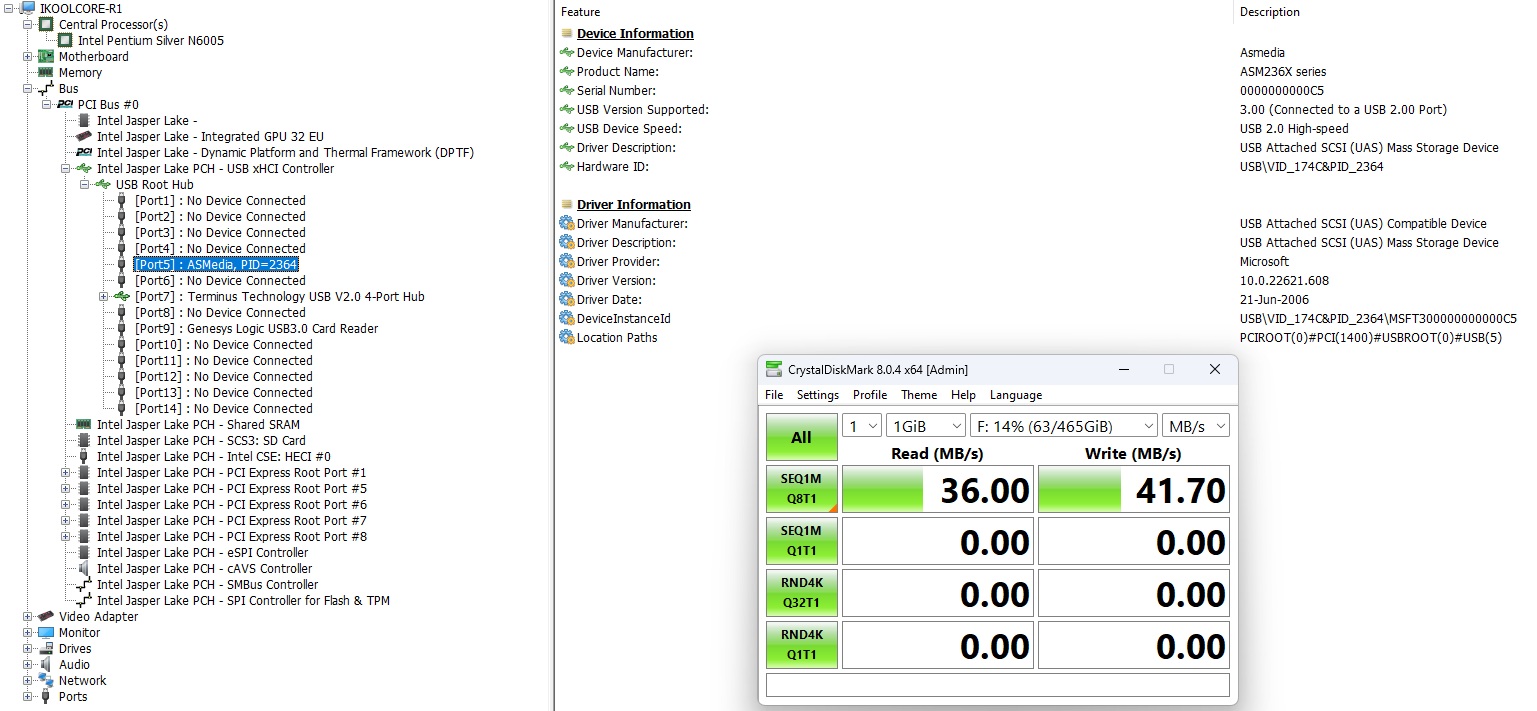Click the Motherboard board icon in the tree
Image resolution: width=1537 pixels, height=711 pixels.
tap(46, 56)
